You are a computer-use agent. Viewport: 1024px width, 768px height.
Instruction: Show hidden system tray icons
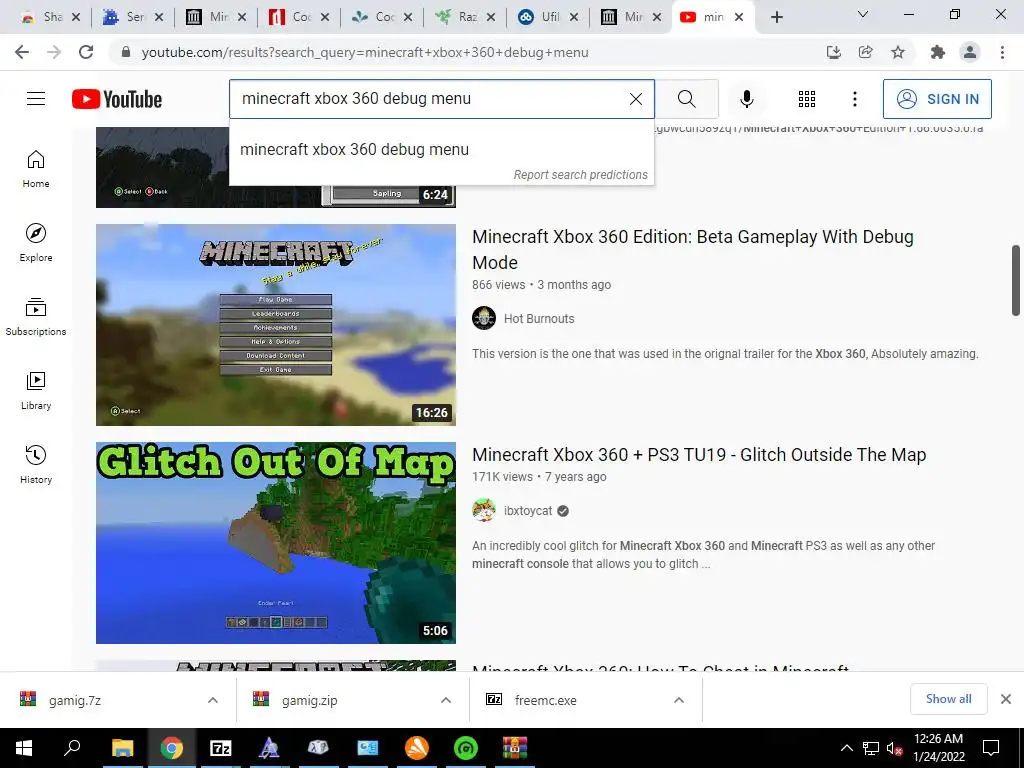846,748
